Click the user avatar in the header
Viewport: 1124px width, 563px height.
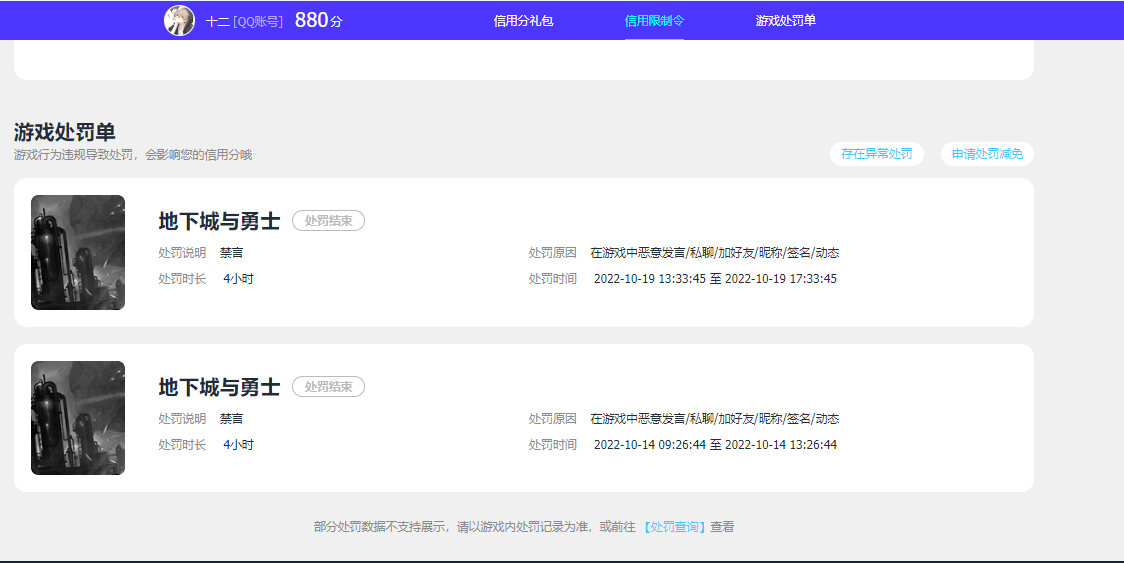[179, 20]
